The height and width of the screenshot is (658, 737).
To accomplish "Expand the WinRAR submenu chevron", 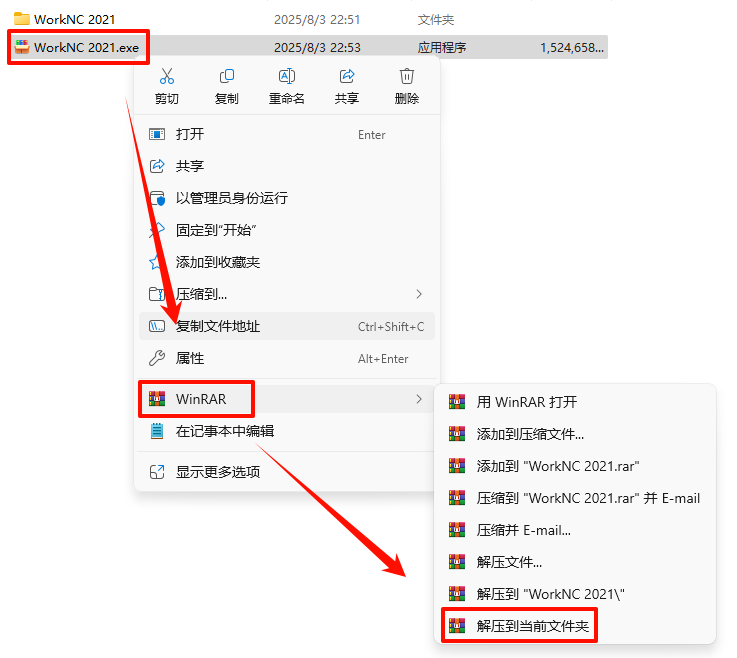I will [419, 399].
